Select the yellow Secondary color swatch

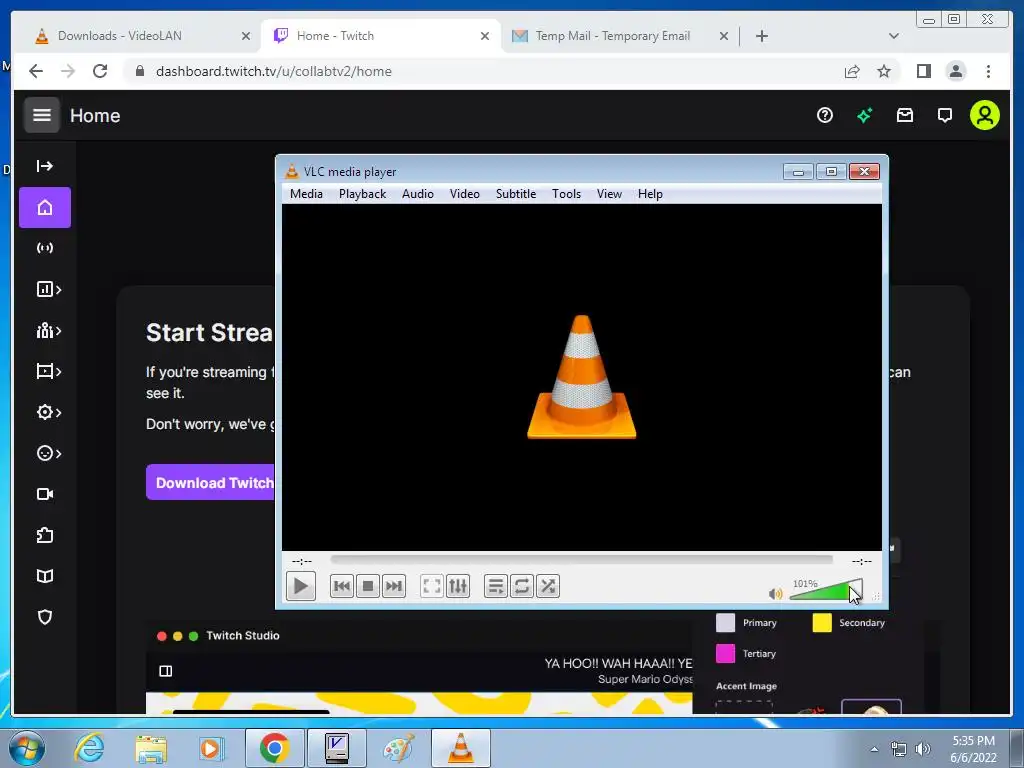click(x=822, y=622)
